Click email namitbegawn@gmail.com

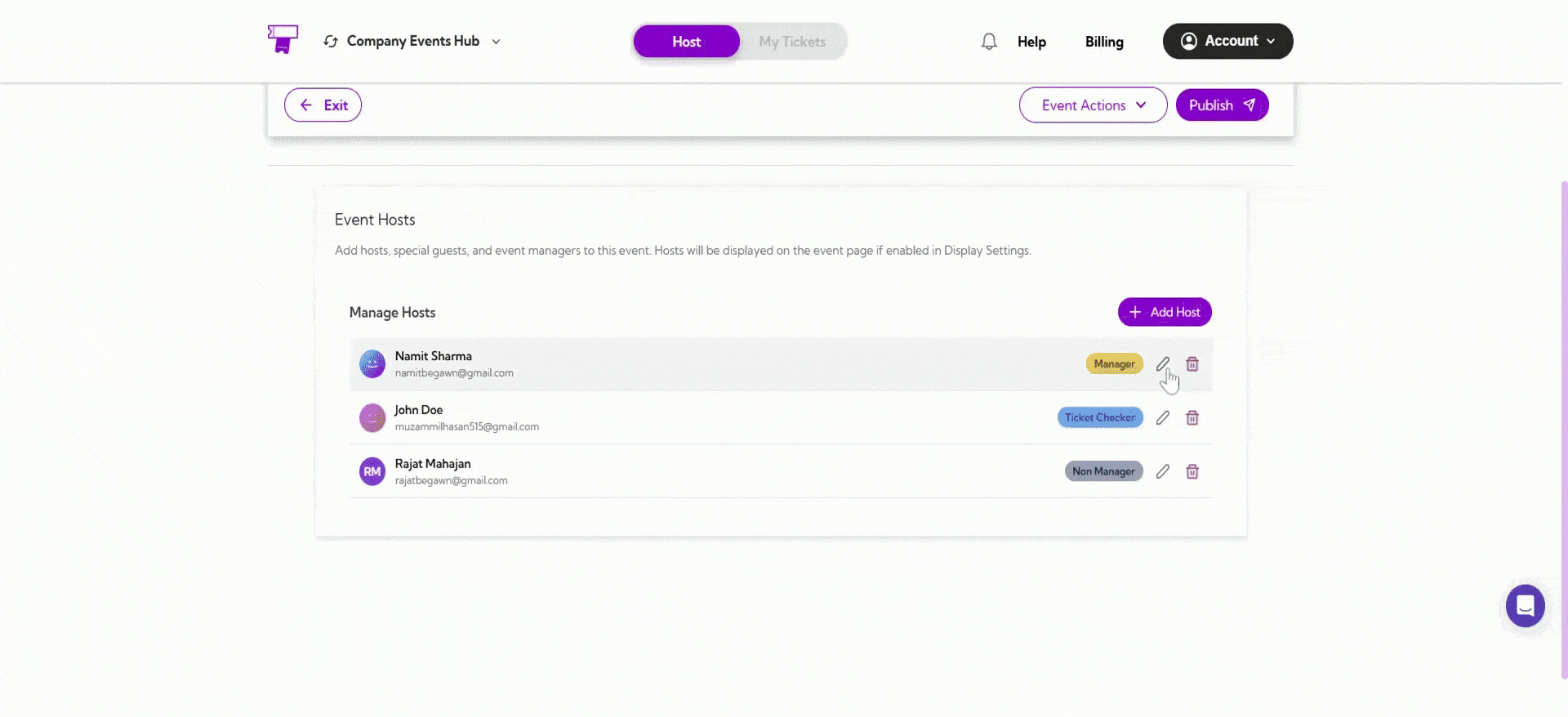point(454,373)
